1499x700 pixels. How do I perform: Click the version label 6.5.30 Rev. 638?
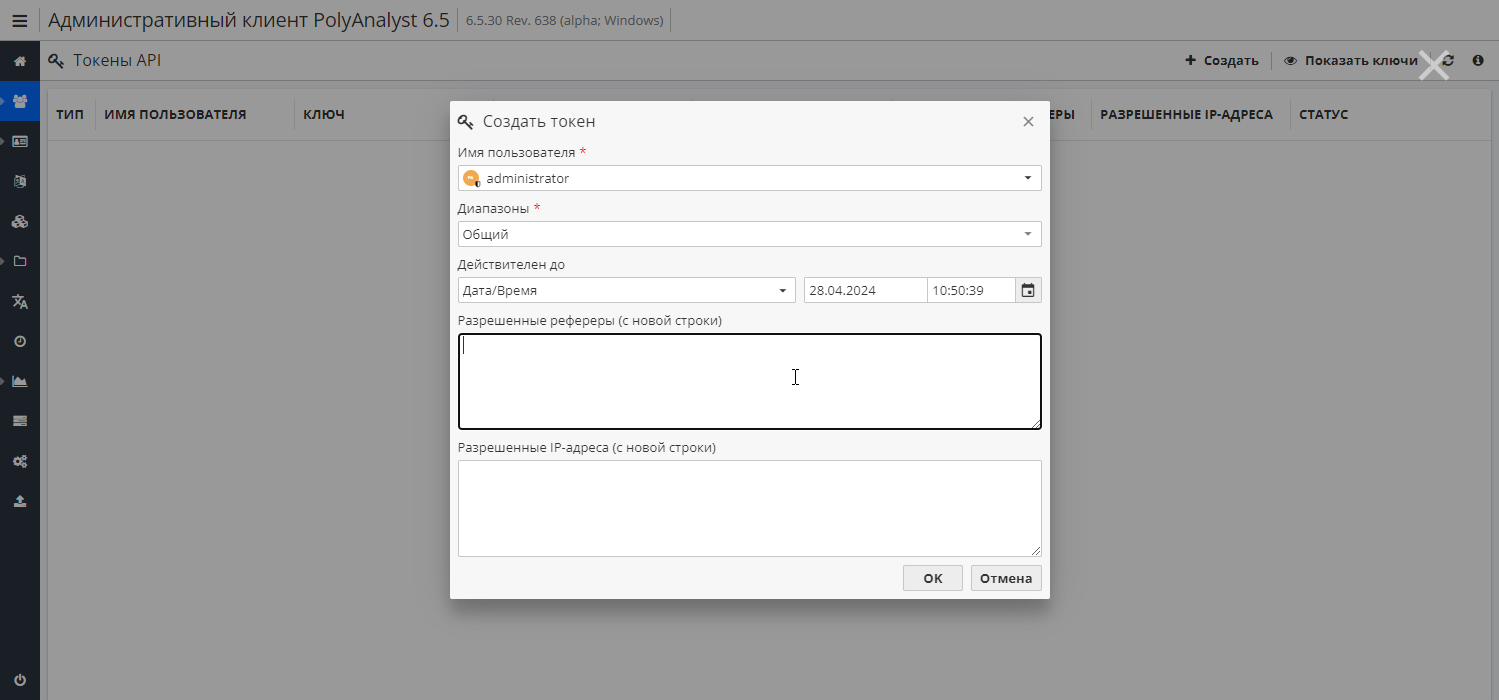coord(564,20)
